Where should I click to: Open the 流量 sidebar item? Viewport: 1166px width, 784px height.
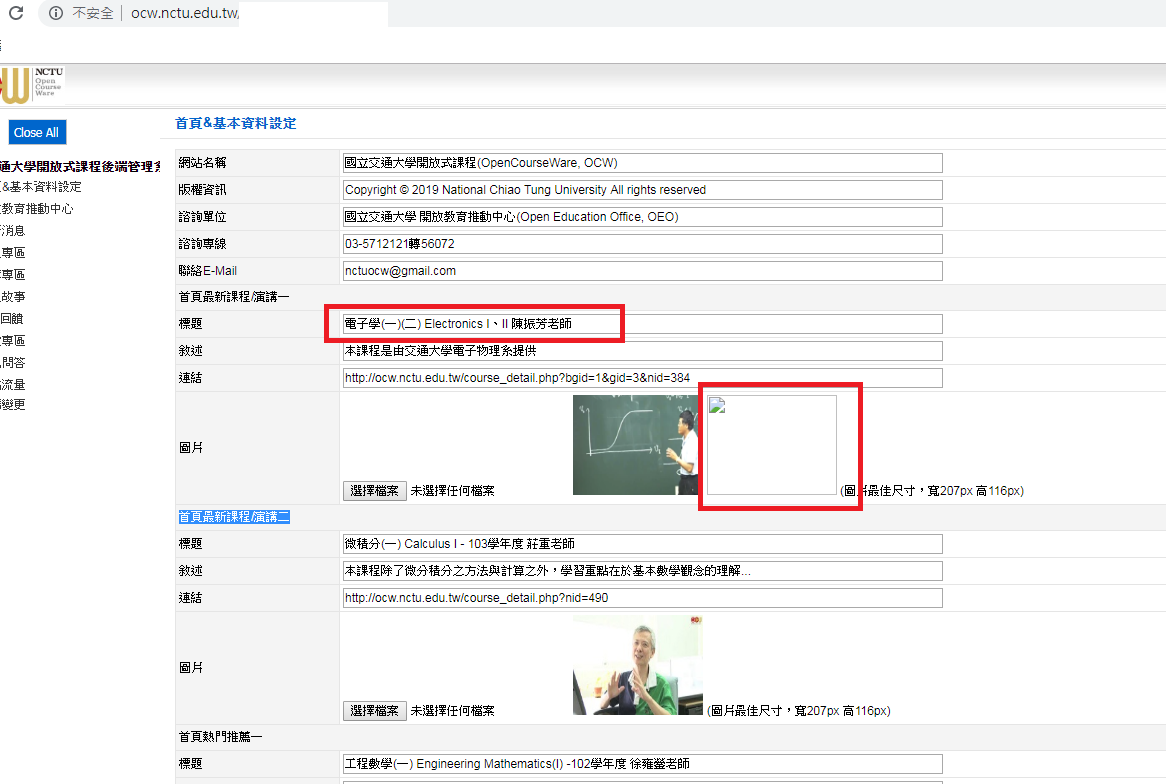(13, 385)
